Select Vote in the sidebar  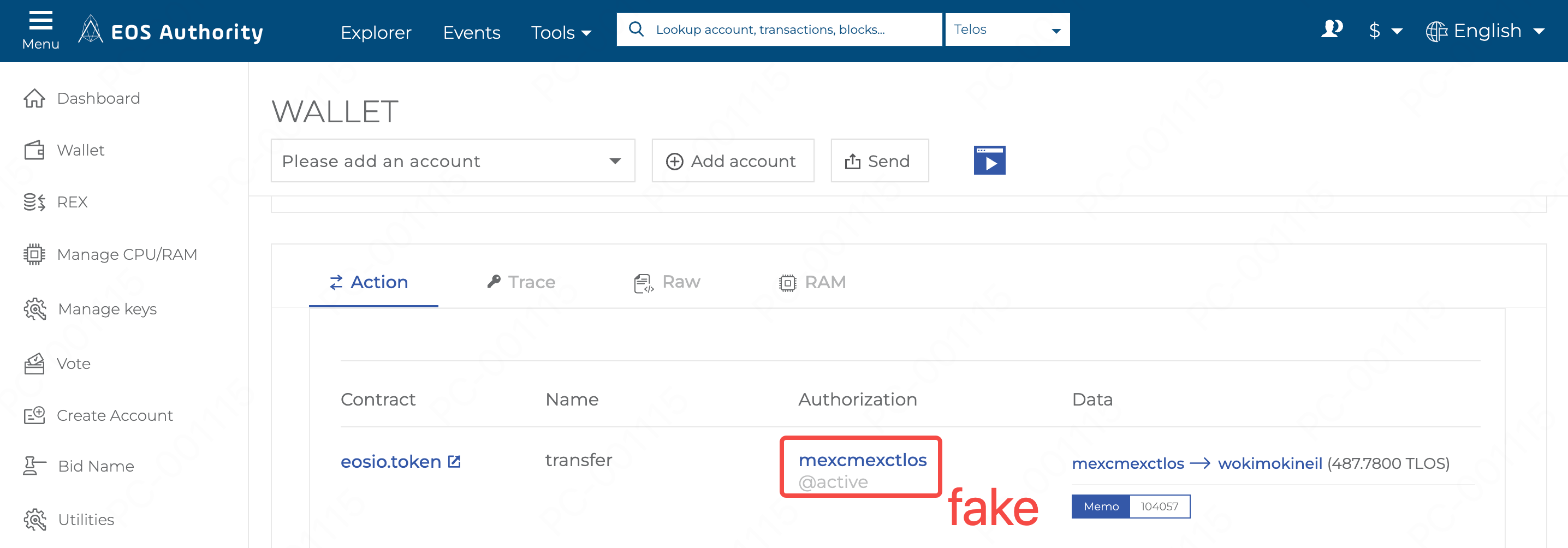coord(73,364)
